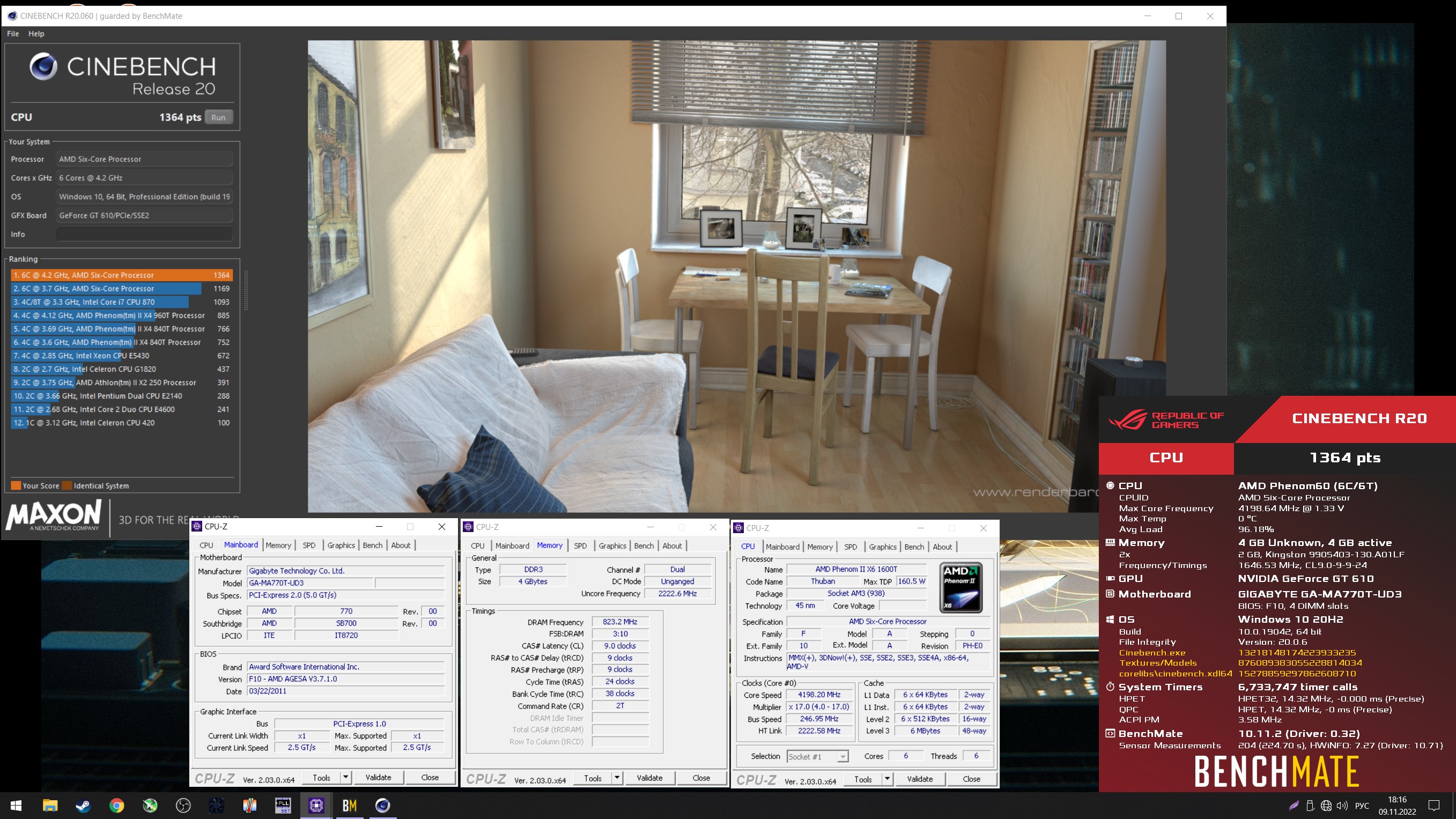Open the safely remove USB tray icon
The width and height of the screenshot is (1456, 819).
[x=1310, y=806]
